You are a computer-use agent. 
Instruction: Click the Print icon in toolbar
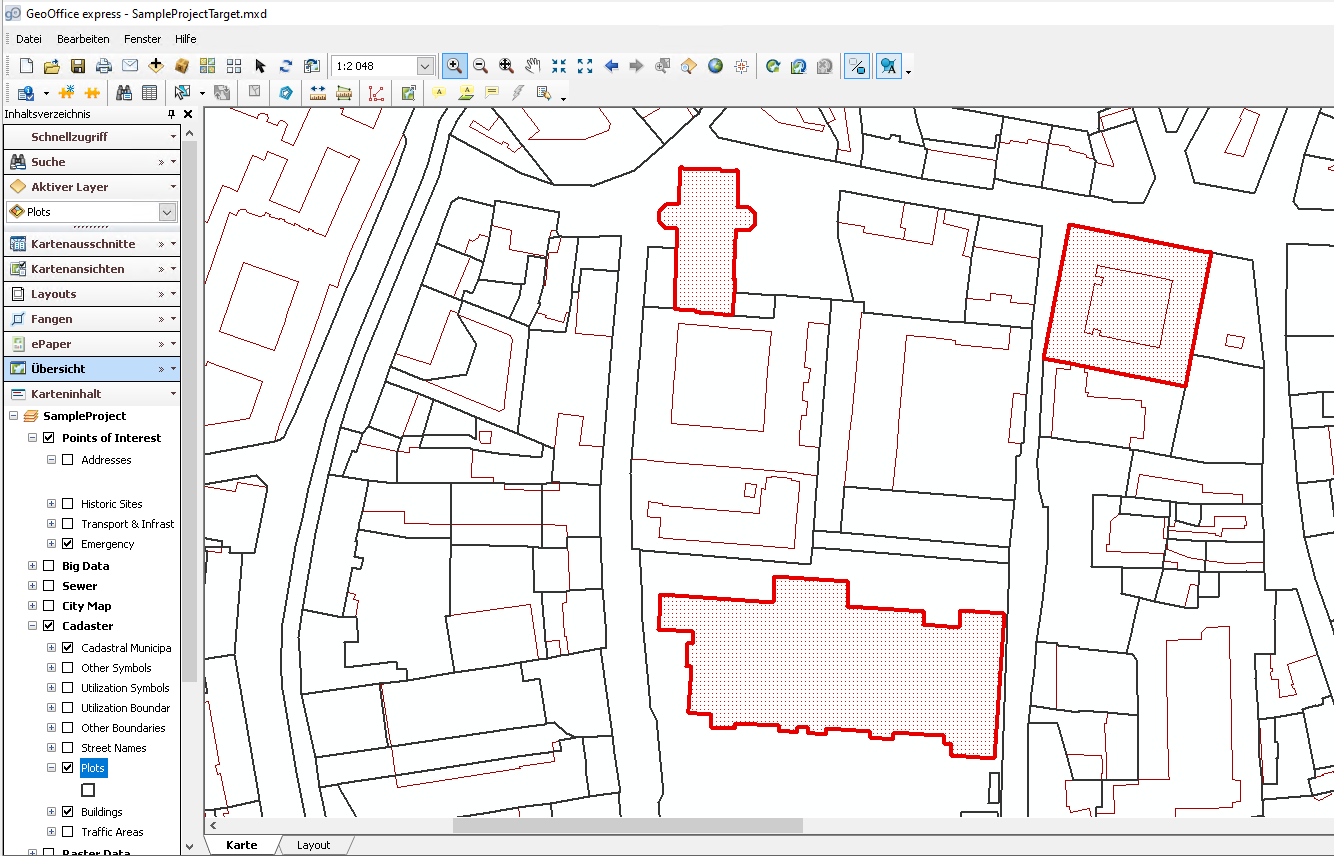click(103, 66)
